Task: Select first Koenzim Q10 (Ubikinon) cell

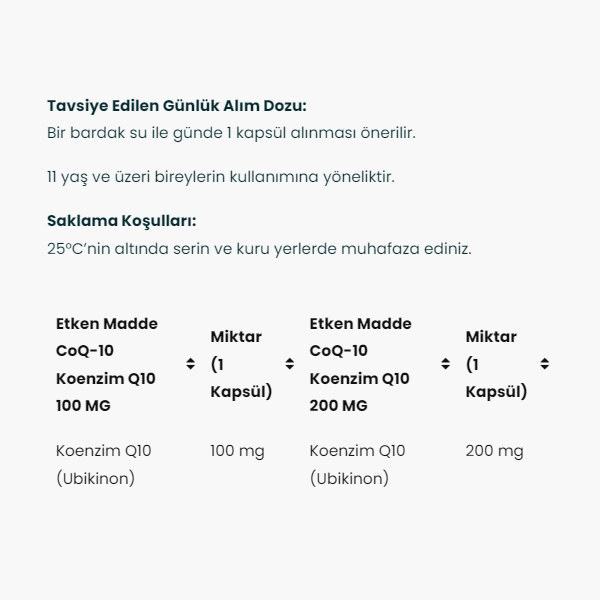Action: point(104,465)
